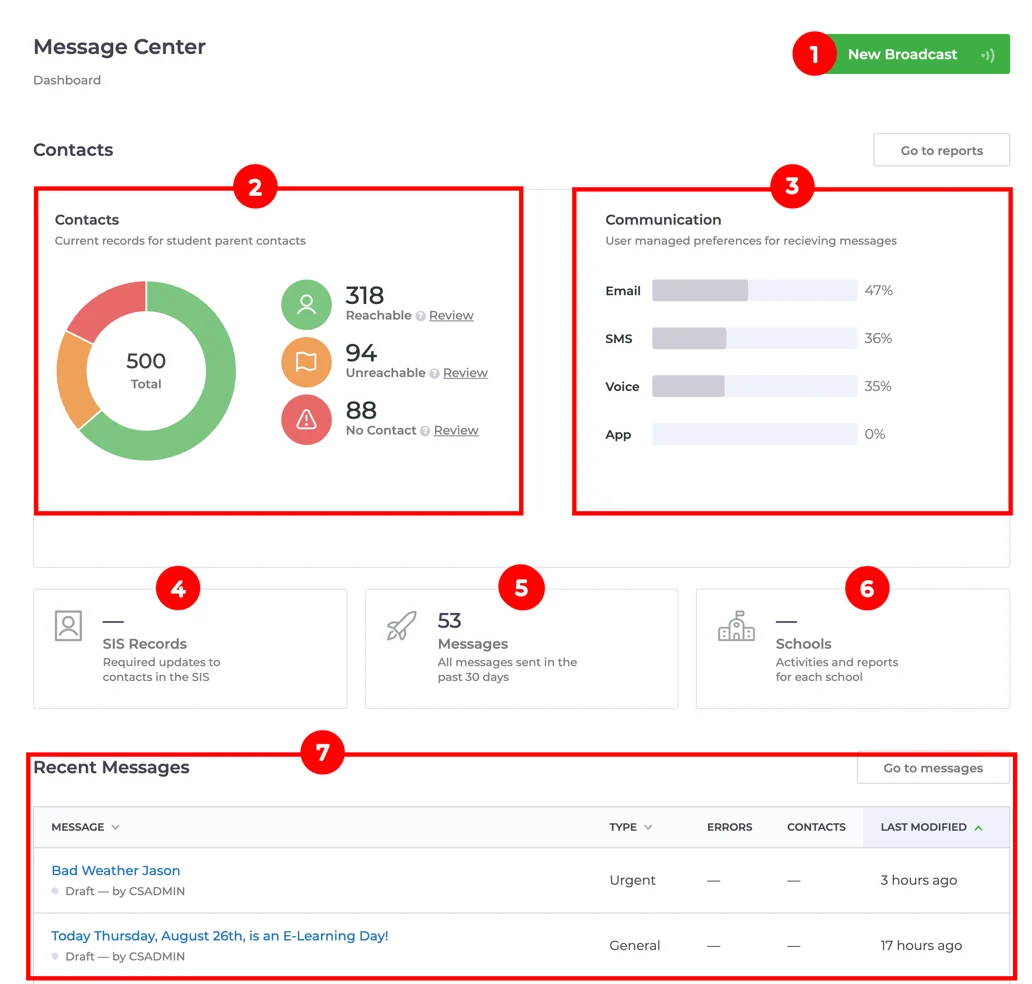Open the Dashboard breadcrumb link

coord(66,80)
